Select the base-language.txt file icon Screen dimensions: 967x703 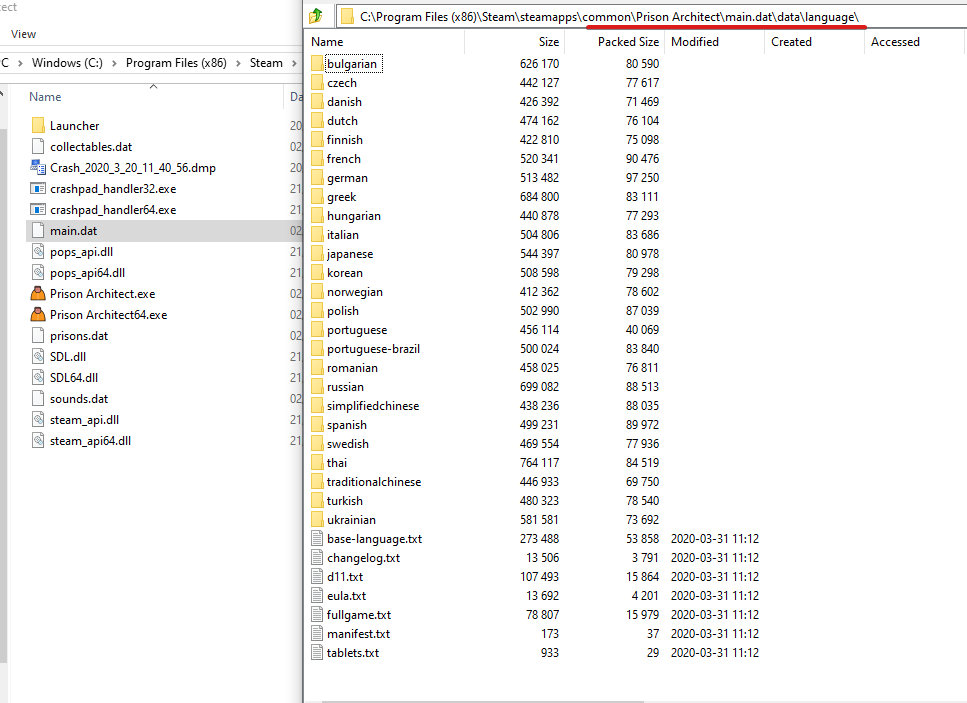pos(317,538)
